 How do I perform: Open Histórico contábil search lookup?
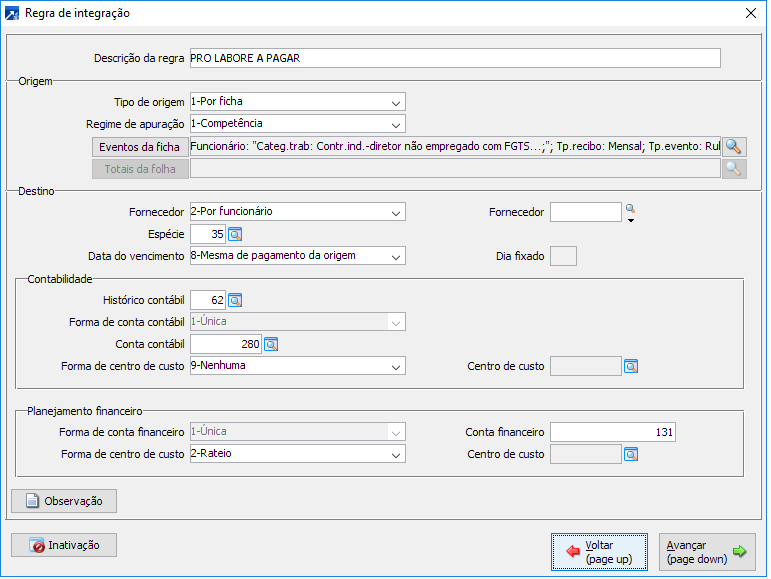[235, 299]
